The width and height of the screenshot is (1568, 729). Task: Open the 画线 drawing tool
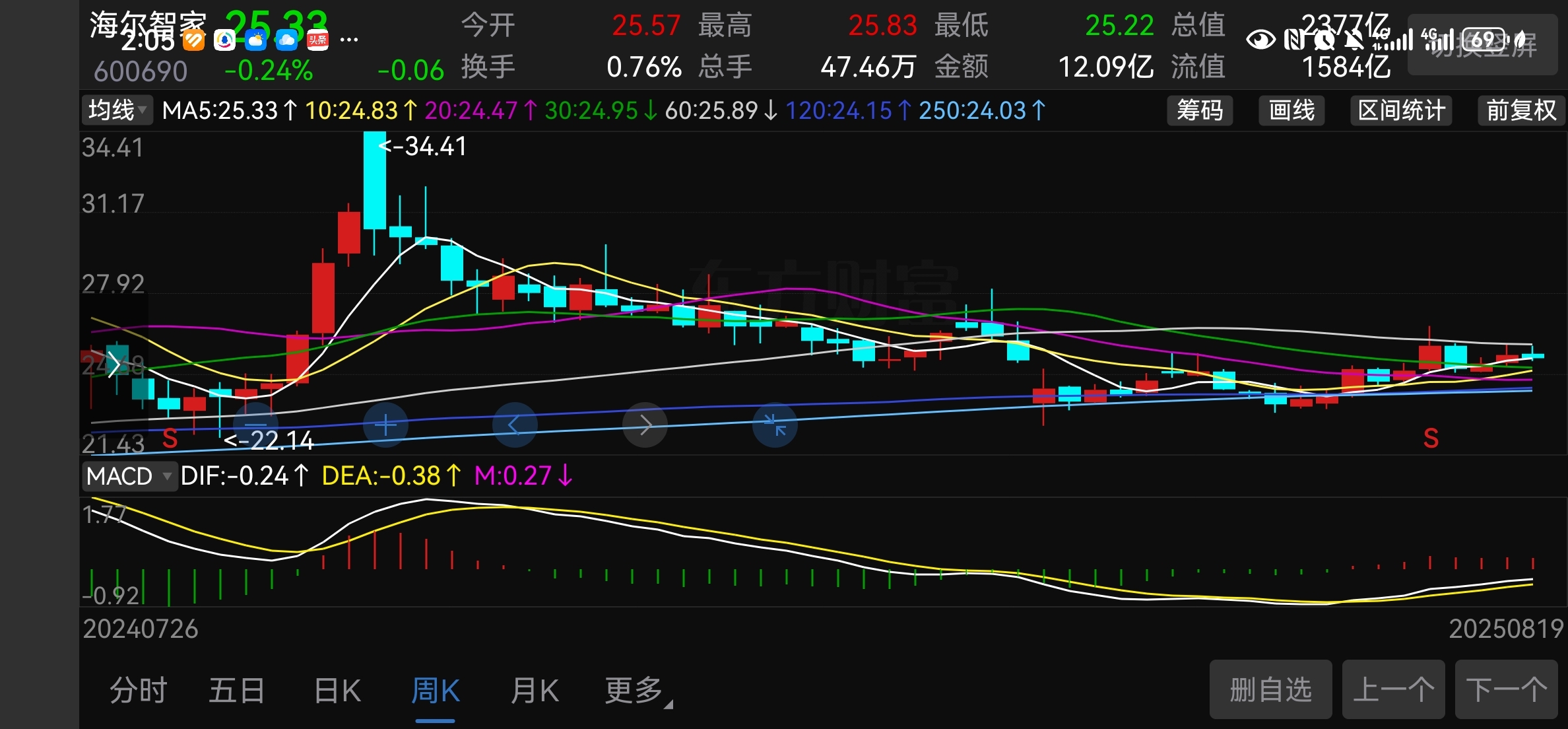[1291, 110]
